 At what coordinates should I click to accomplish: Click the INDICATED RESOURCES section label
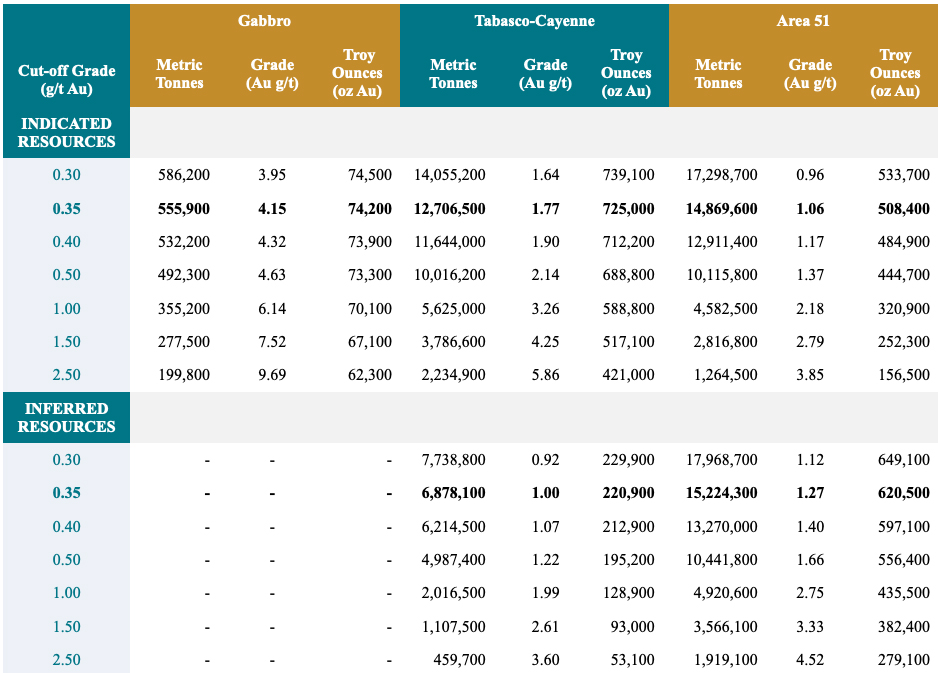(x=66, y=132)
